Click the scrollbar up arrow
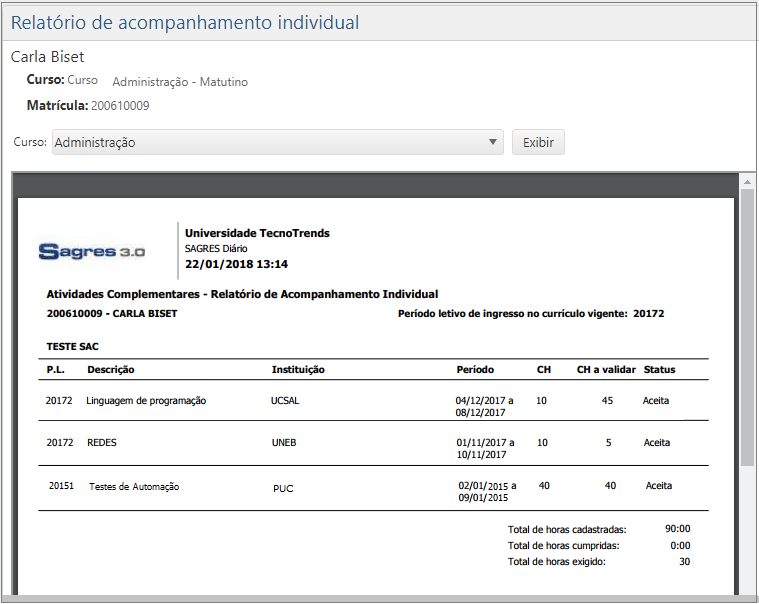 (747, 182)
